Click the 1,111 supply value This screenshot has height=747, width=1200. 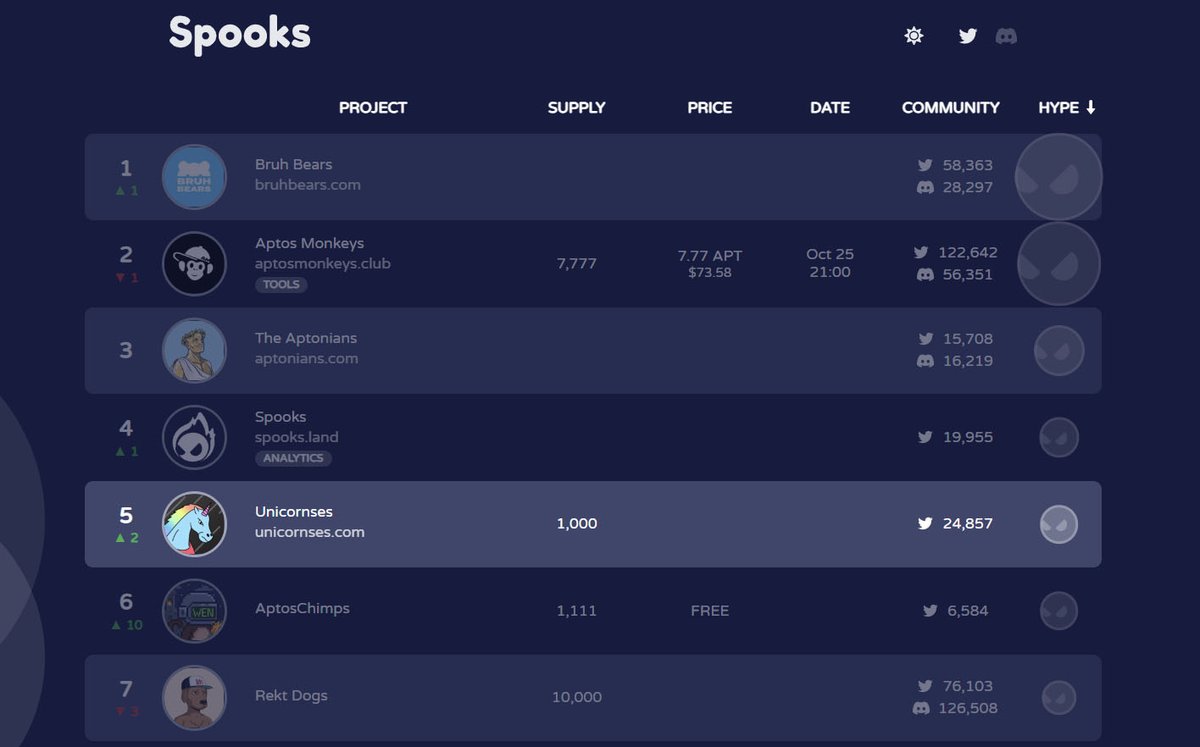(577, 610)
